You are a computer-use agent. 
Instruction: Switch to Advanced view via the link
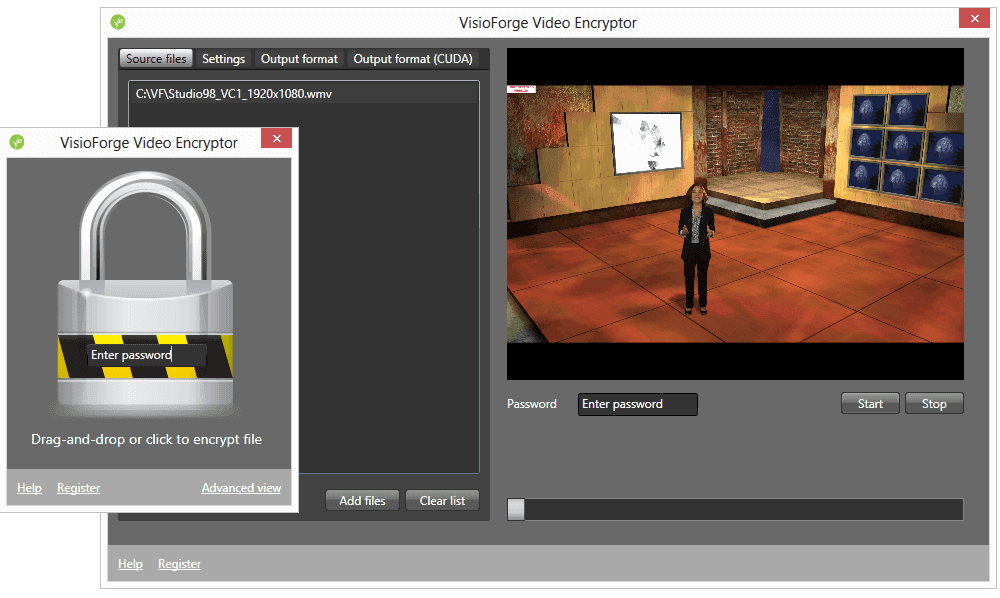pyautogui.click(x=241, y=488)
